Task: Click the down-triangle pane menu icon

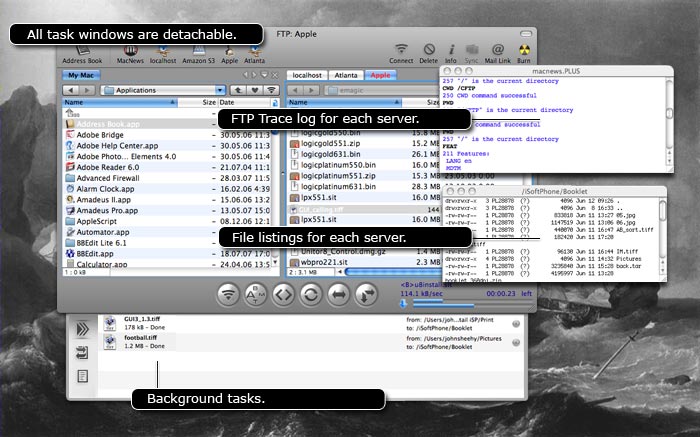Action: click(x=264, y=75)
